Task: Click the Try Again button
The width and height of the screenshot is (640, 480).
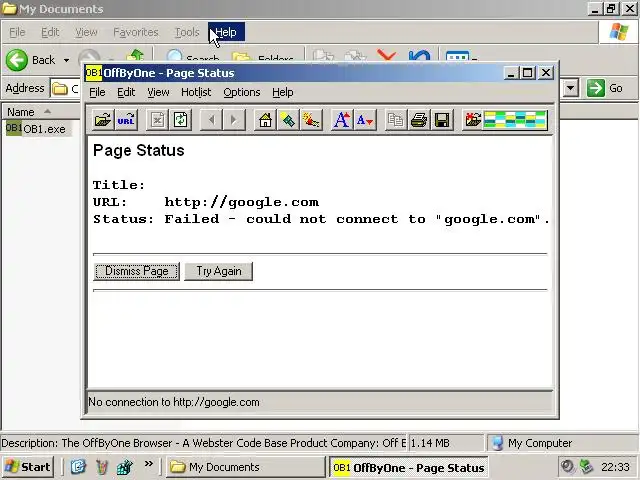Action: [218, 271]
